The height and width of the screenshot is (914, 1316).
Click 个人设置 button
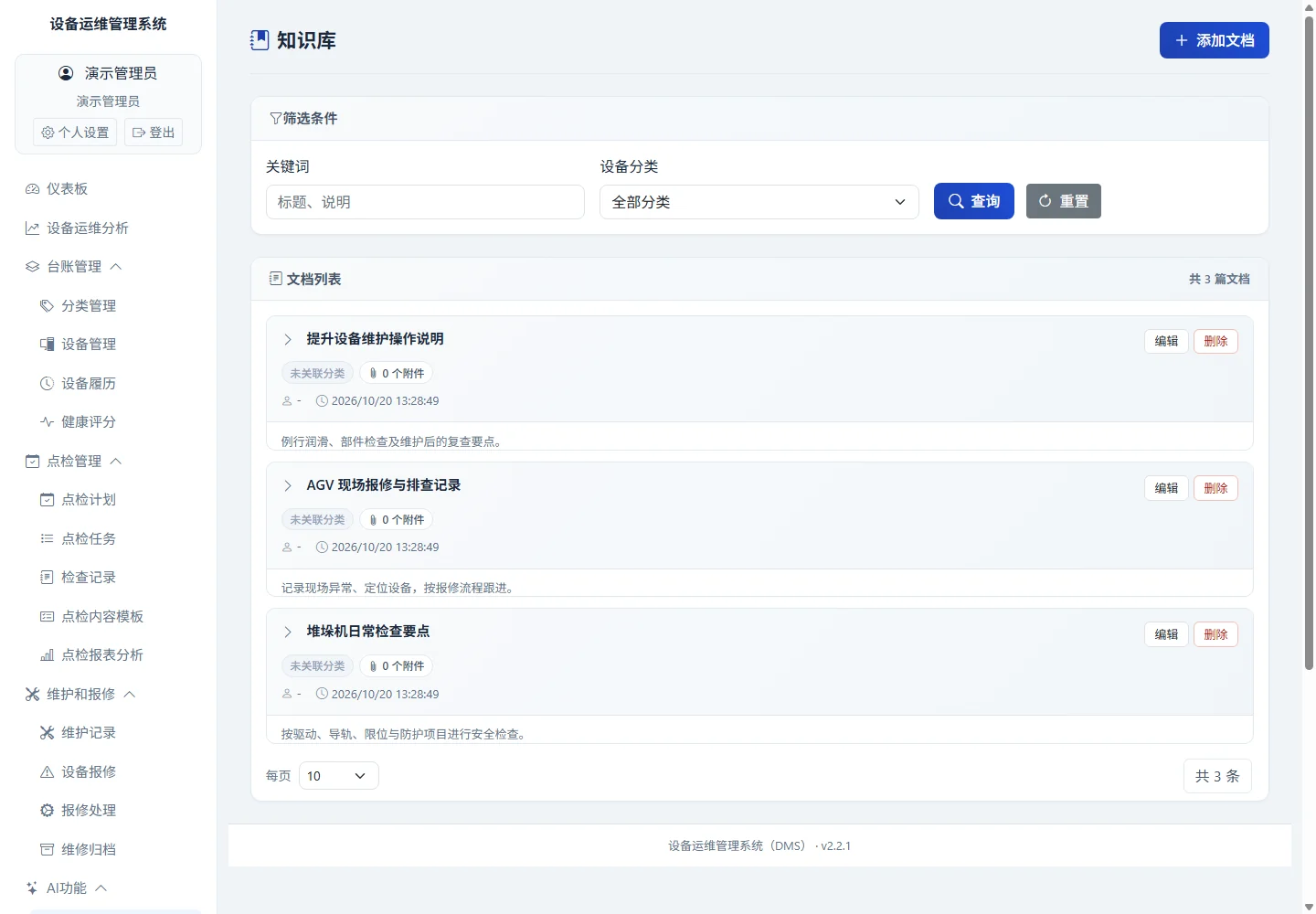click(x=75, y=133)
